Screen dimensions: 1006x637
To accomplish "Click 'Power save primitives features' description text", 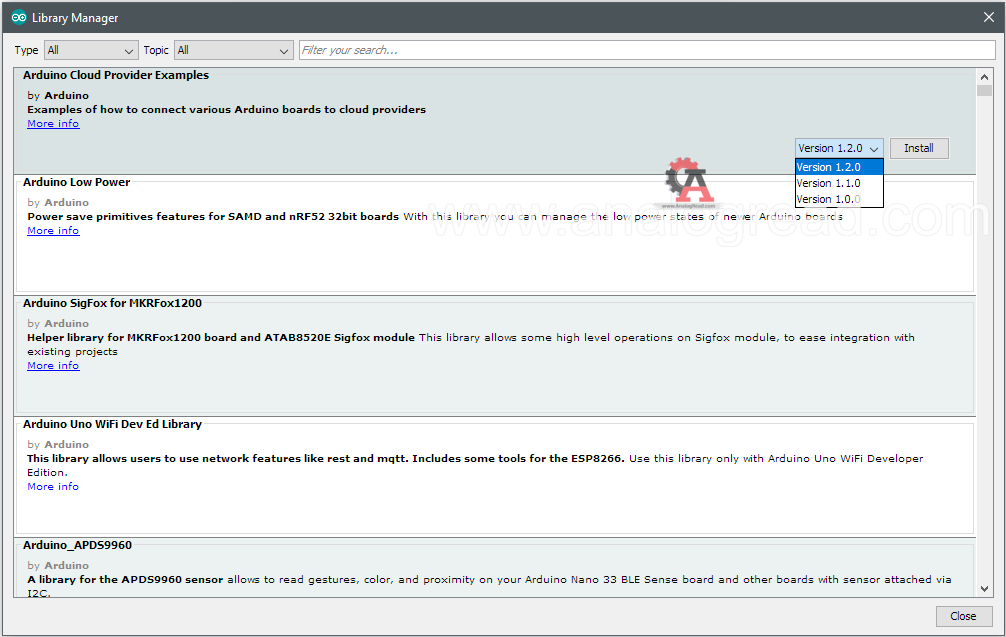I will click(213, 217).
